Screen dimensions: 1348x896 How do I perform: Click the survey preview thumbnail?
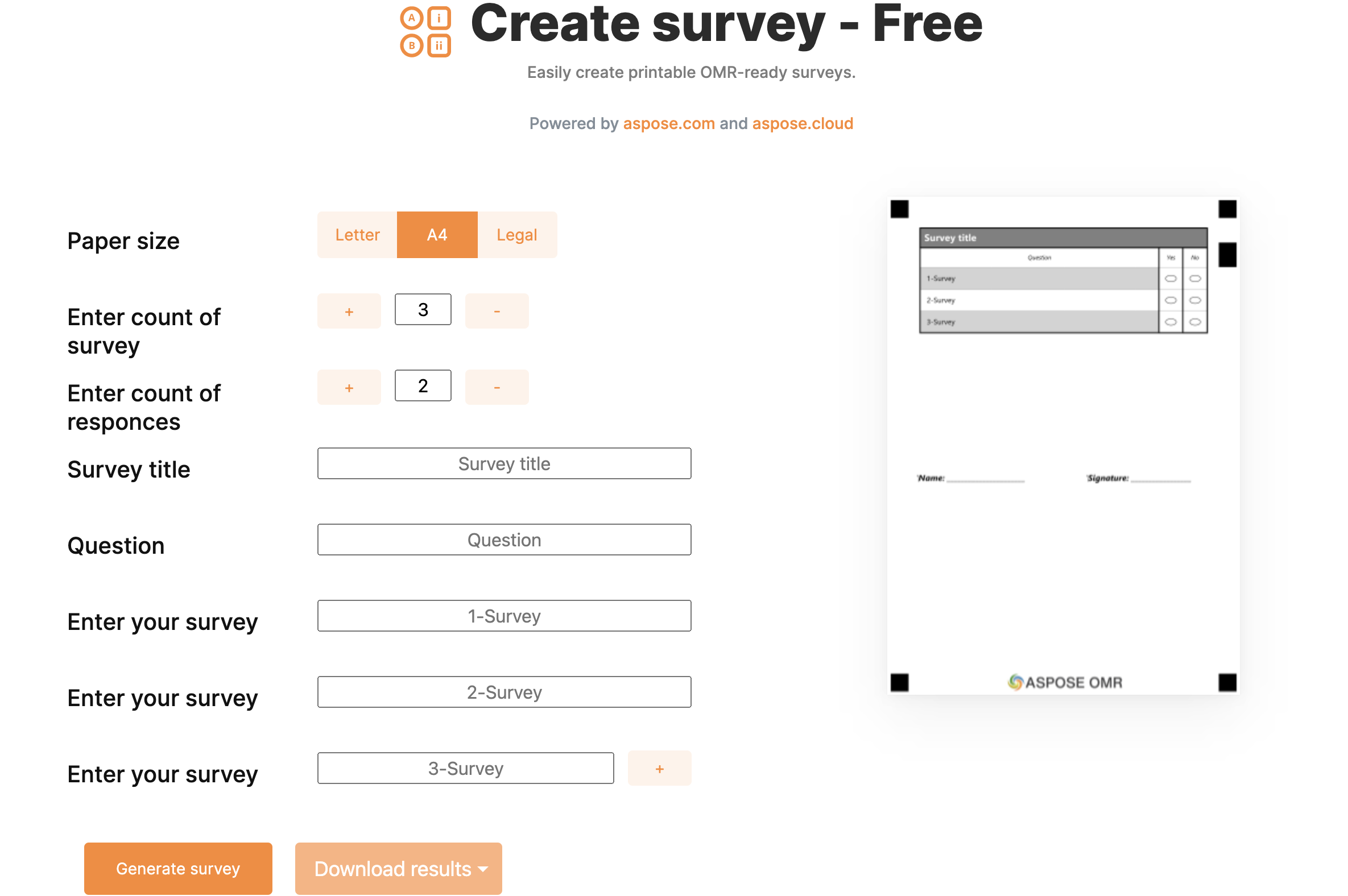click(1062, 446)
